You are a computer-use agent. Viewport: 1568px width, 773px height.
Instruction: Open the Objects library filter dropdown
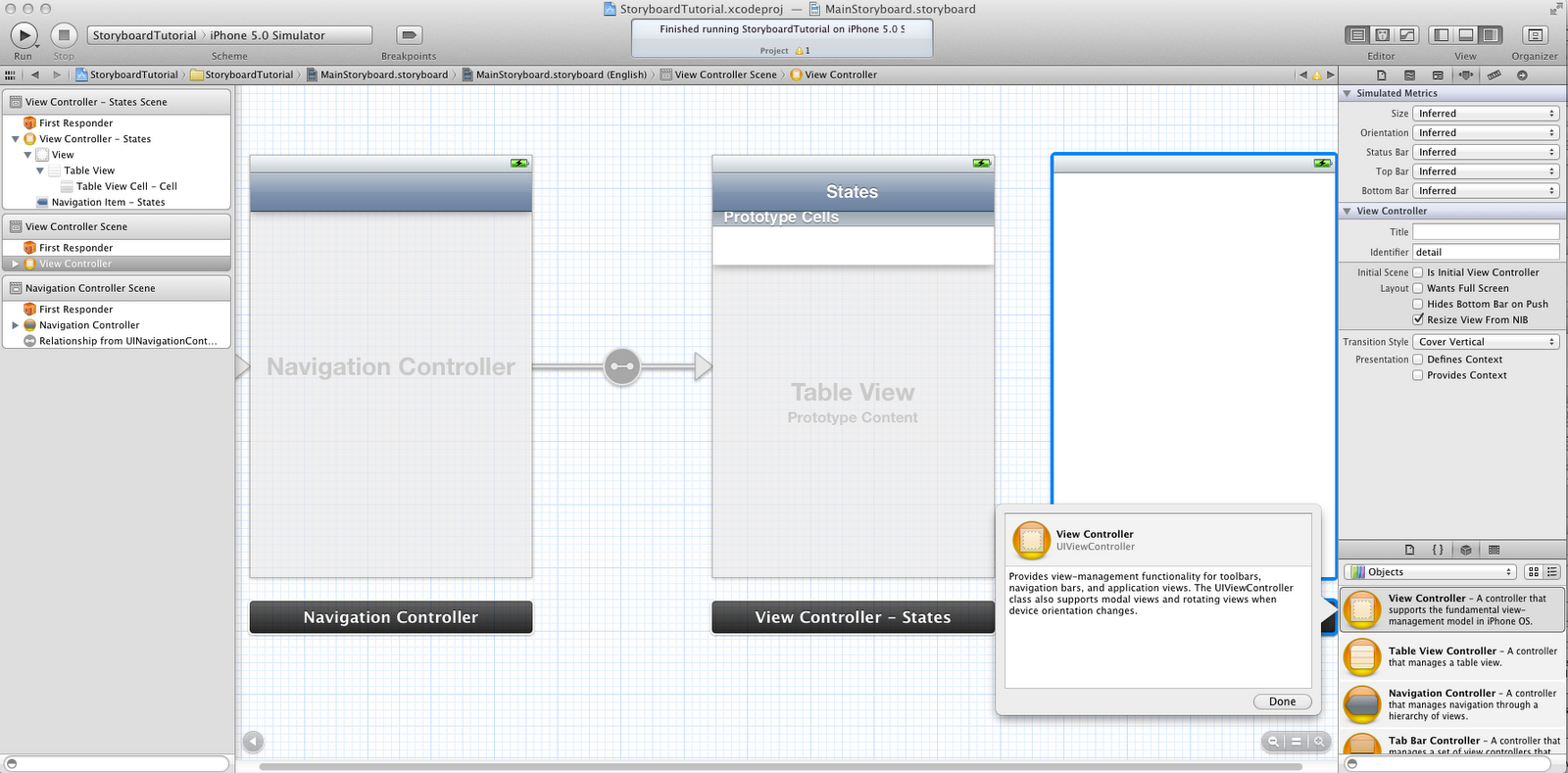click(1430, 572)
